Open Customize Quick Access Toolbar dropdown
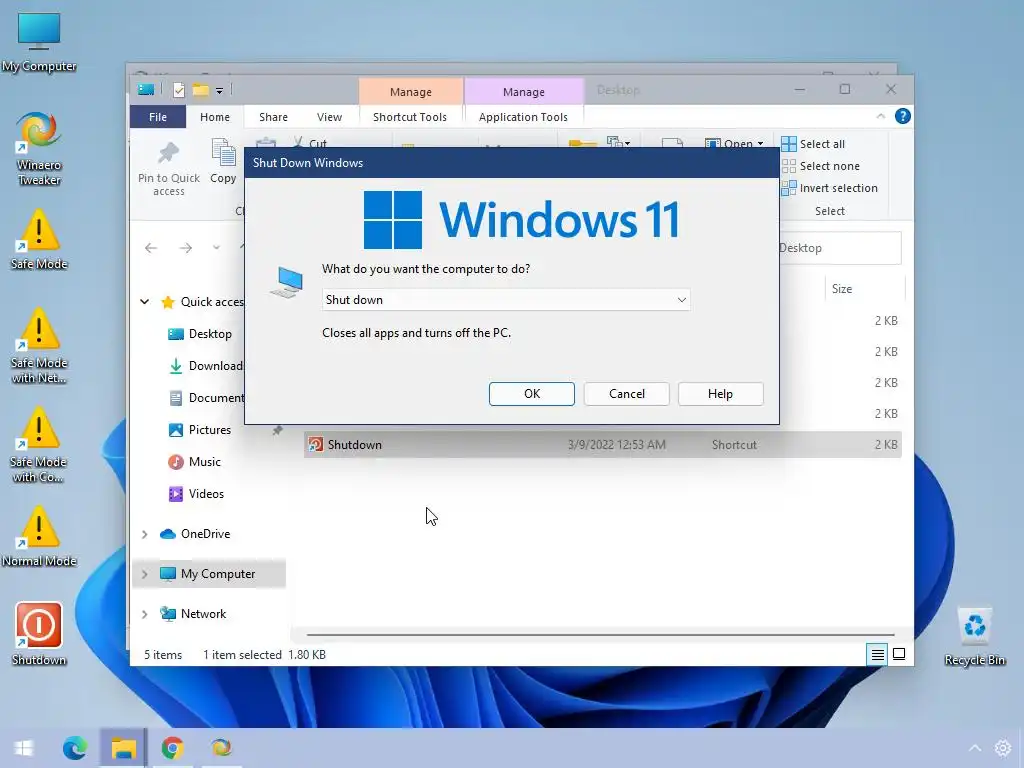The height and width of the screenshot is (768, 1024). coord(219,91)
